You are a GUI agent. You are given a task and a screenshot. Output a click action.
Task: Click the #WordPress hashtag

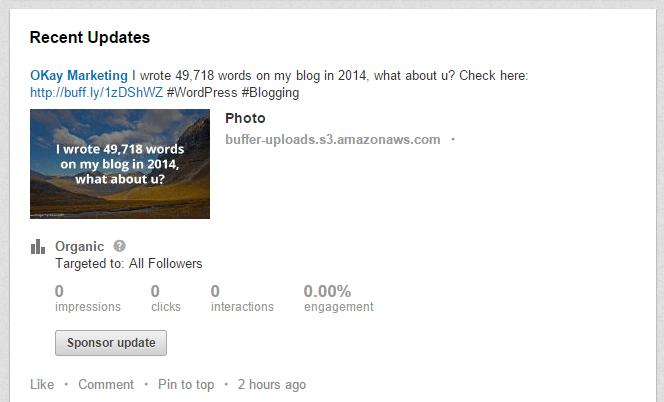click(202, 92)
